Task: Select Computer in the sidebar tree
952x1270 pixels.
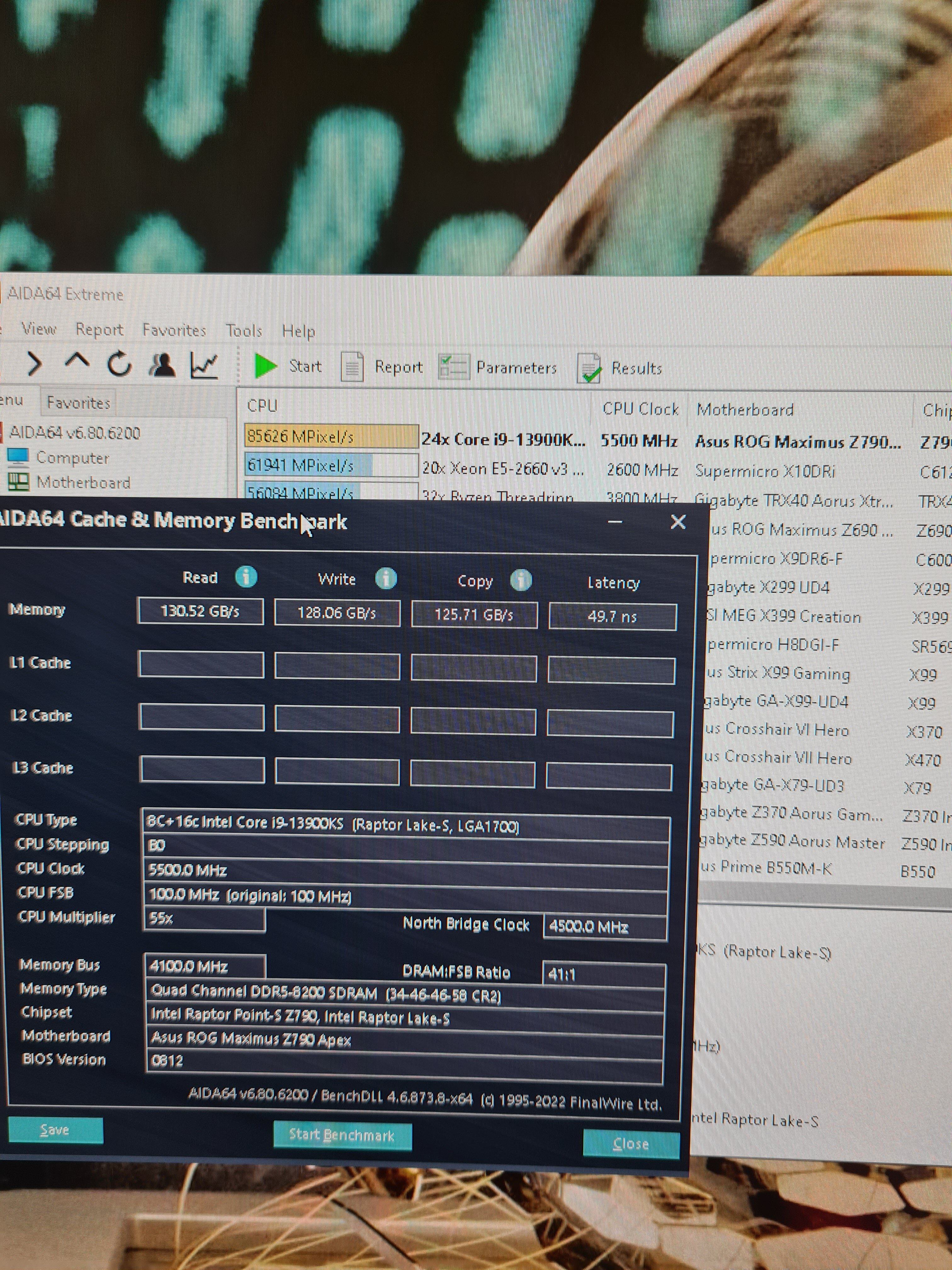Action: coord(72,458)
